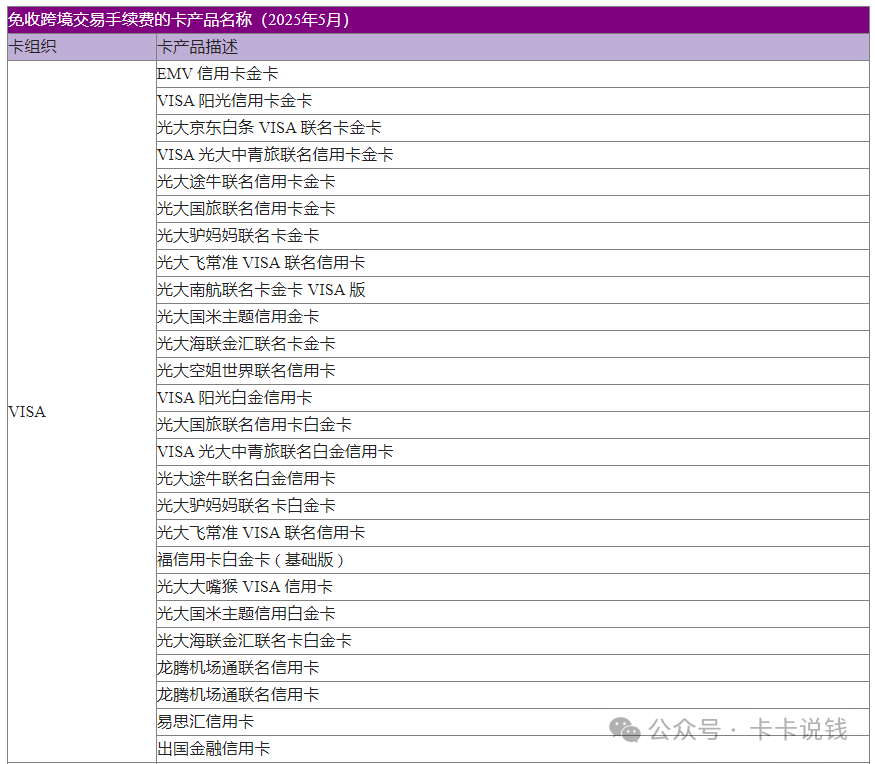Select the '卡组织' column header

[x=81, y=47]
